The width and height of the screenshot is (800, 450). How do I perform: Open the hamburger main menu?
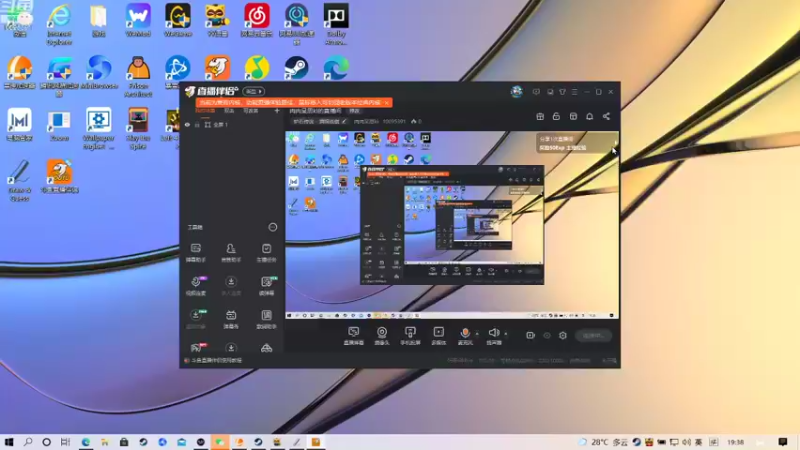pos(574,92)
